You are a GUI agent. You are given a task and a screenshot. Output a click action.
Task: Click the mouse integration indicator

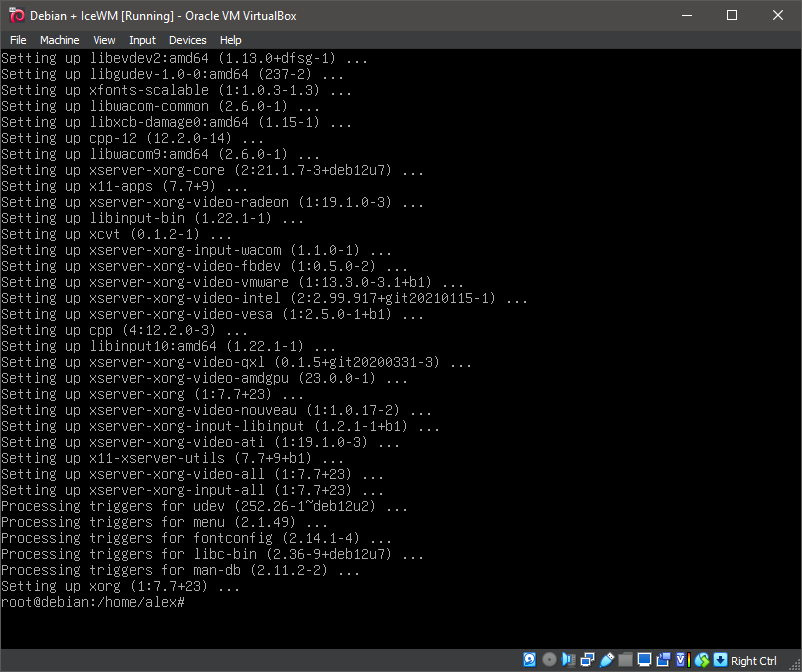[x=701, y=660]
